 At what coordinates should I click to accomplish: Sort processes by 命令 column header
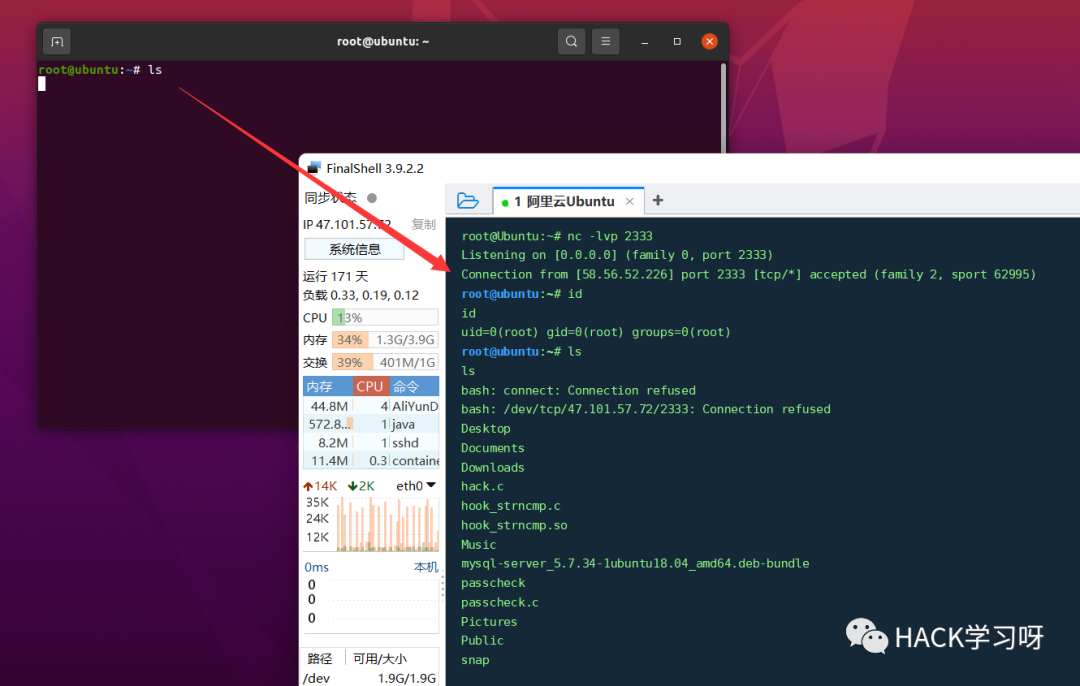(414, 386)
